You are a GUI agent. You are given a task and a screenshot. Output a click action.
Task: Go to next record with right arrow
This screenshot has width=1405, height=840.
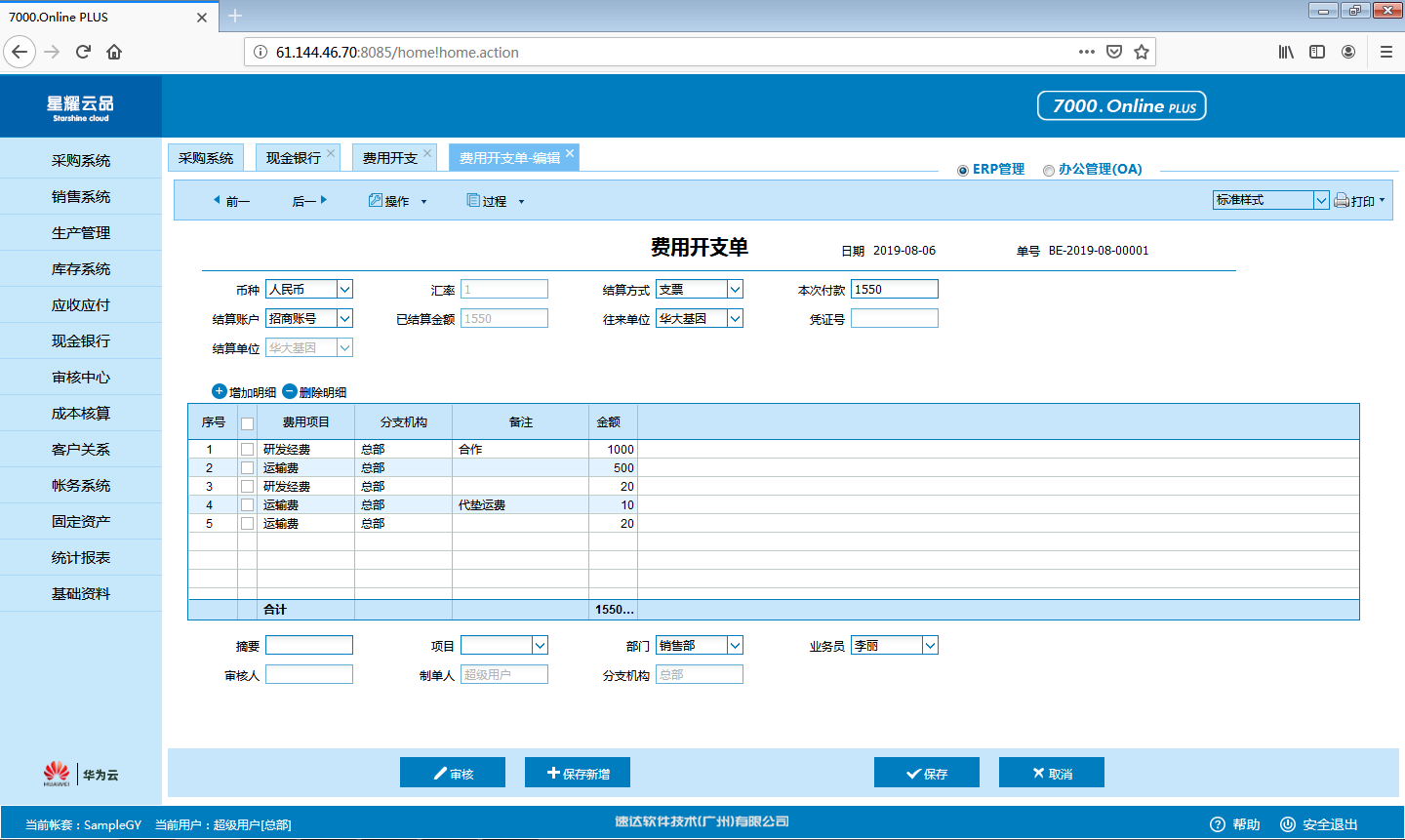[324, 200]
